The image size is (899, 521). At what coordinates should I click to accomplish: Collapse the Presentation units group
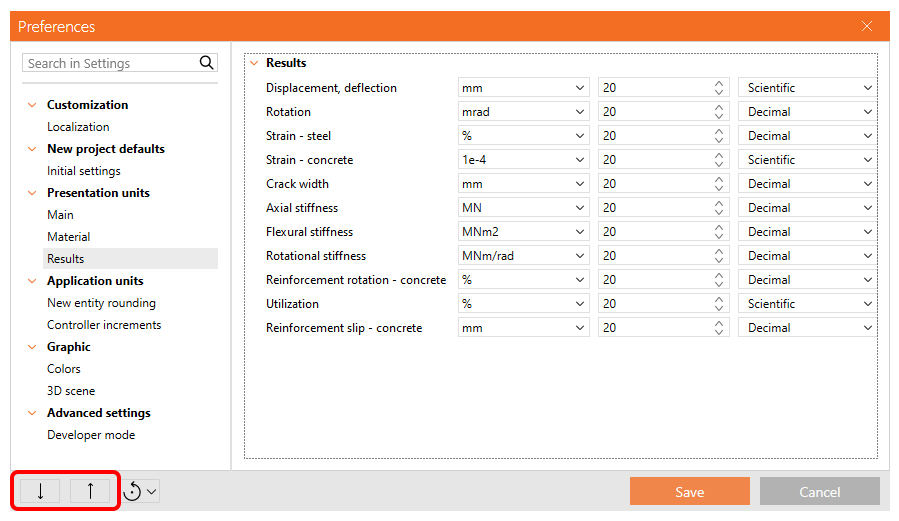coord(32,193)
